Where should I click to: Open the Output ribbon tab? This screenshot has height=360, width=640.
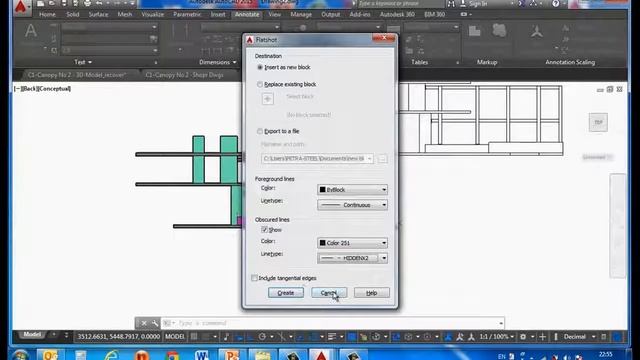point(331,14)
